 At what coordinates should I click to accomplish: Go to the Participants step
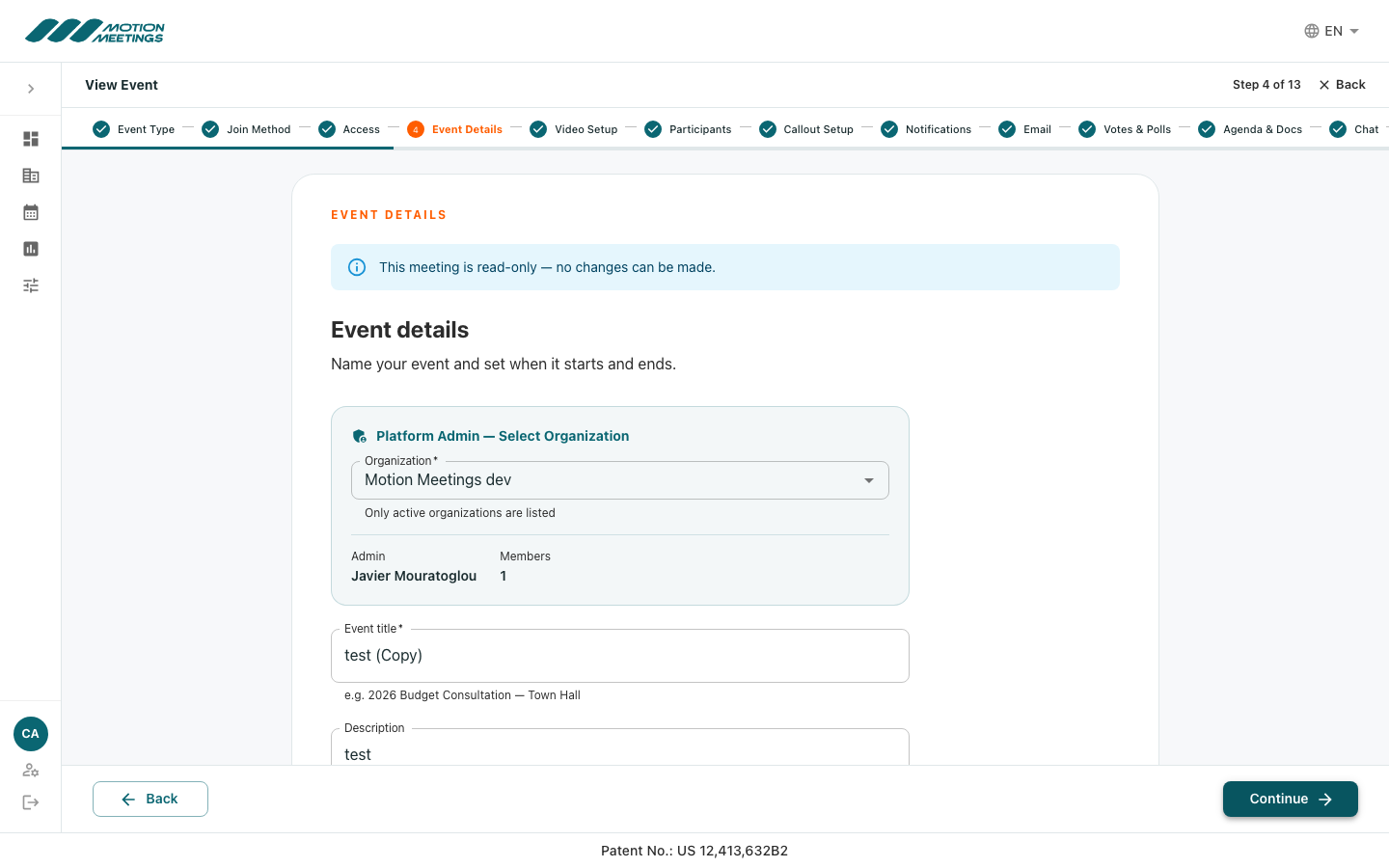(x=688, y=129)
